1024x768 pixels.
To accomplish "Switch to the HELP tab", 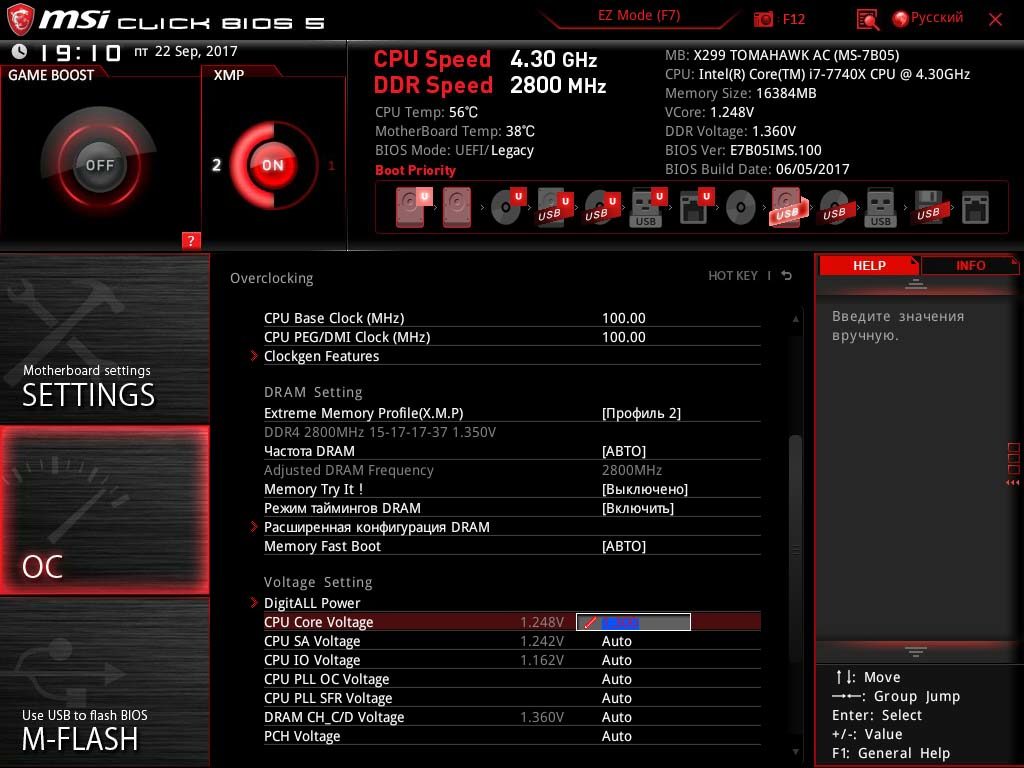I will click(x=869, y=265).
